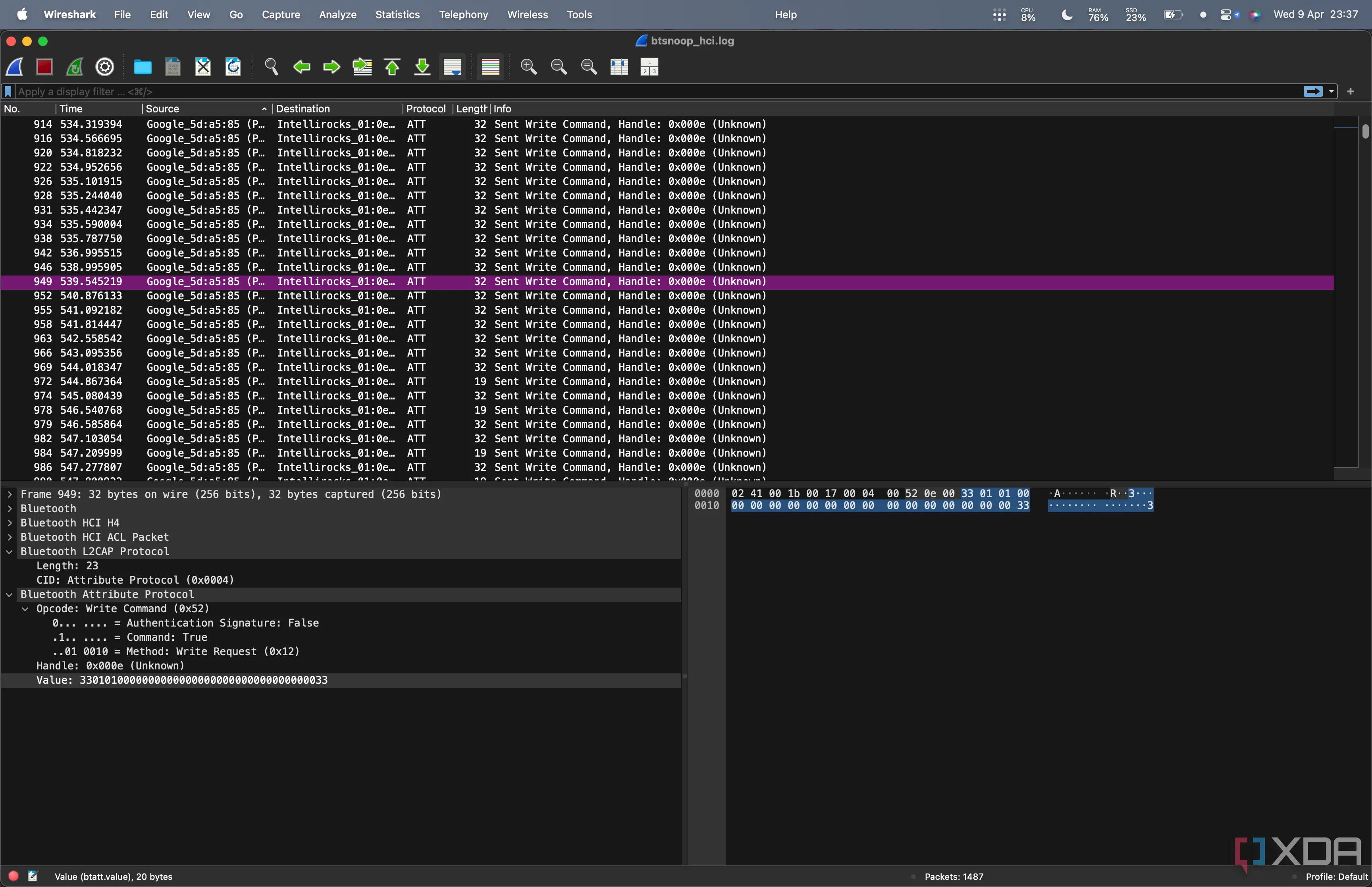
Task: Open the Telephony menu
Action: click(x=463, y=14)
